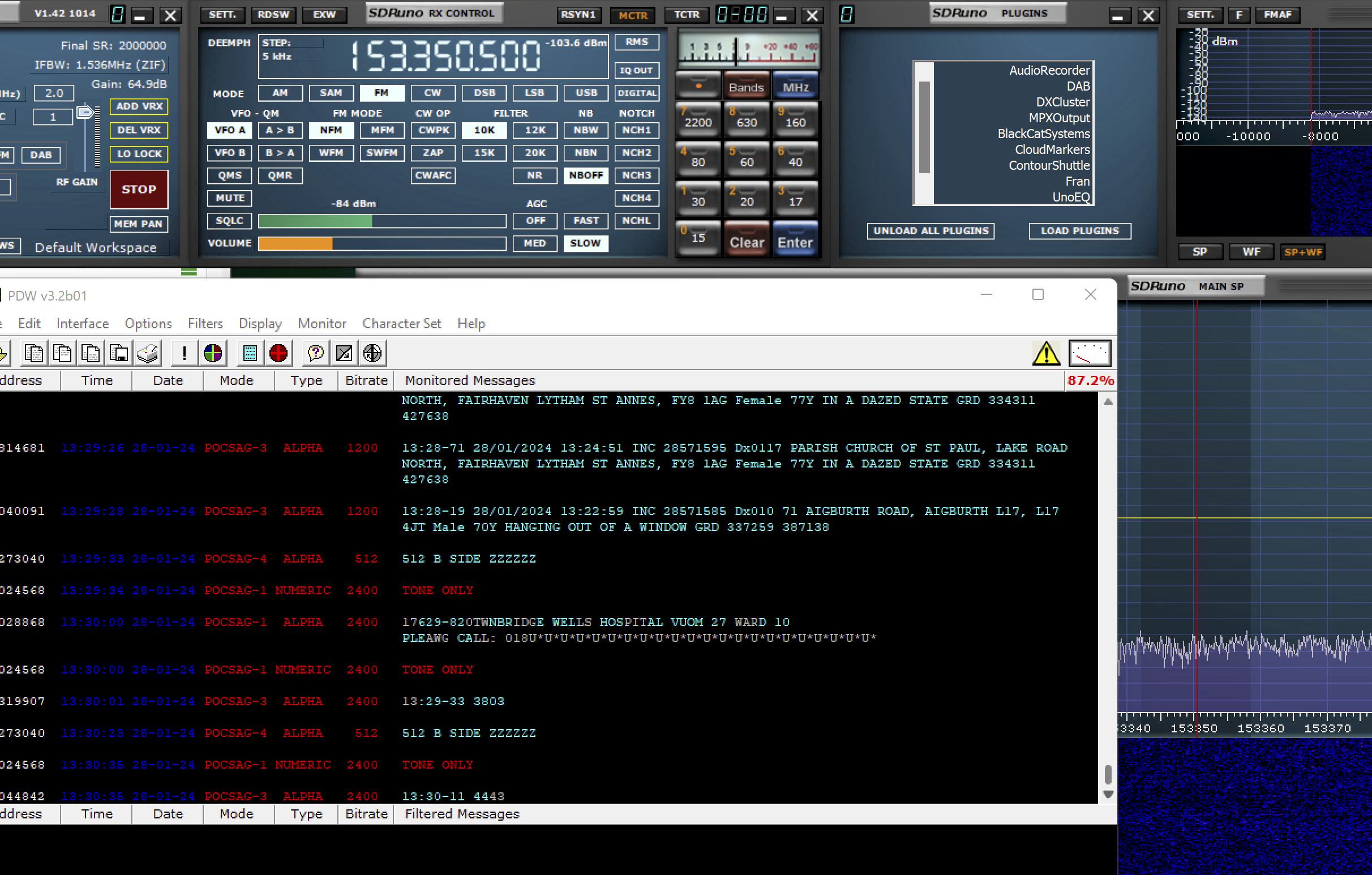This screenshot has height=875, width=1372.
Task: Toggle the MUTE button in RX Control
Action: click(x=230, y=198)
